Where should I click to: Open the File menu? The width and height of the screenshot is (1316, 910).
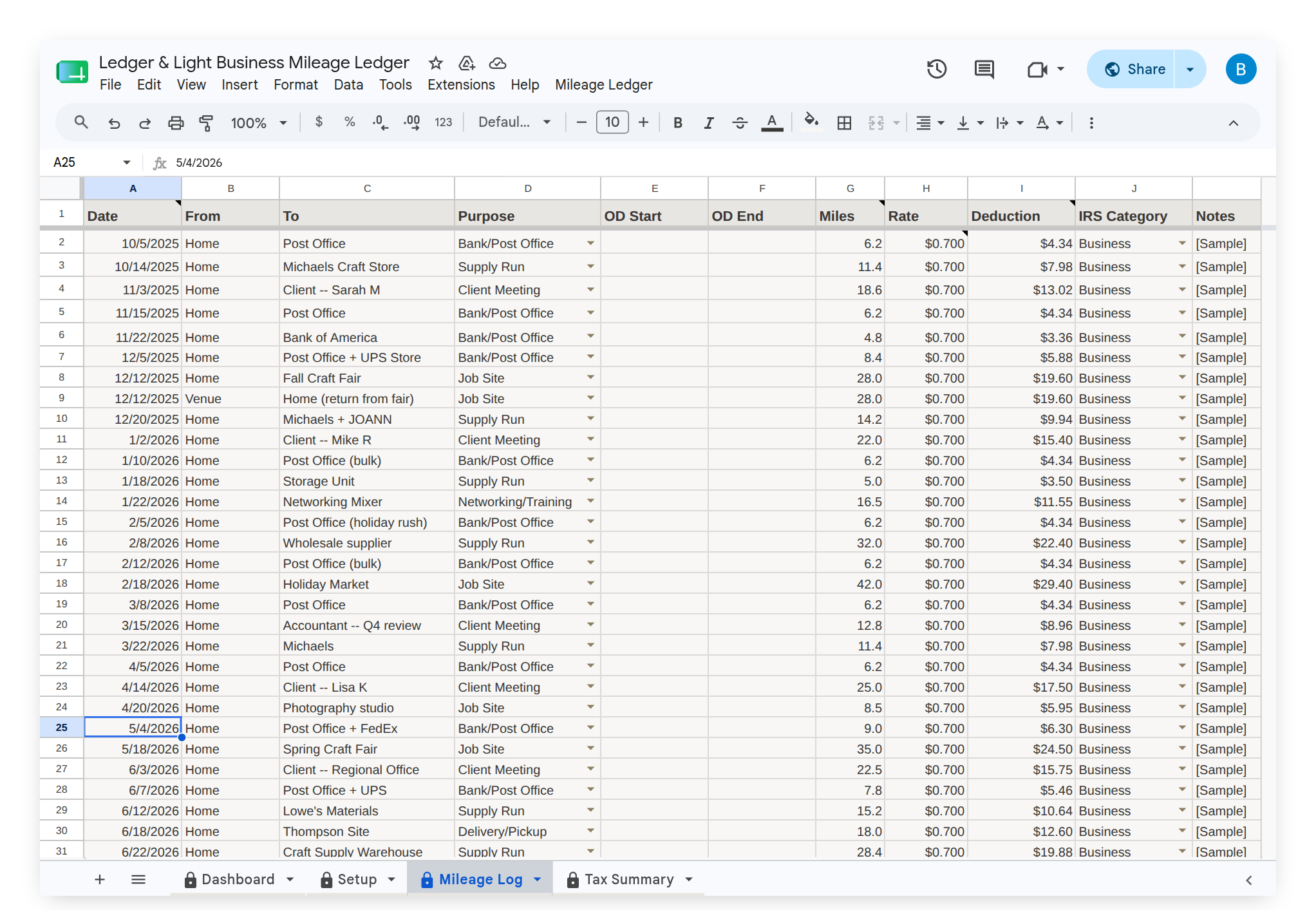[x=110, y=84]
